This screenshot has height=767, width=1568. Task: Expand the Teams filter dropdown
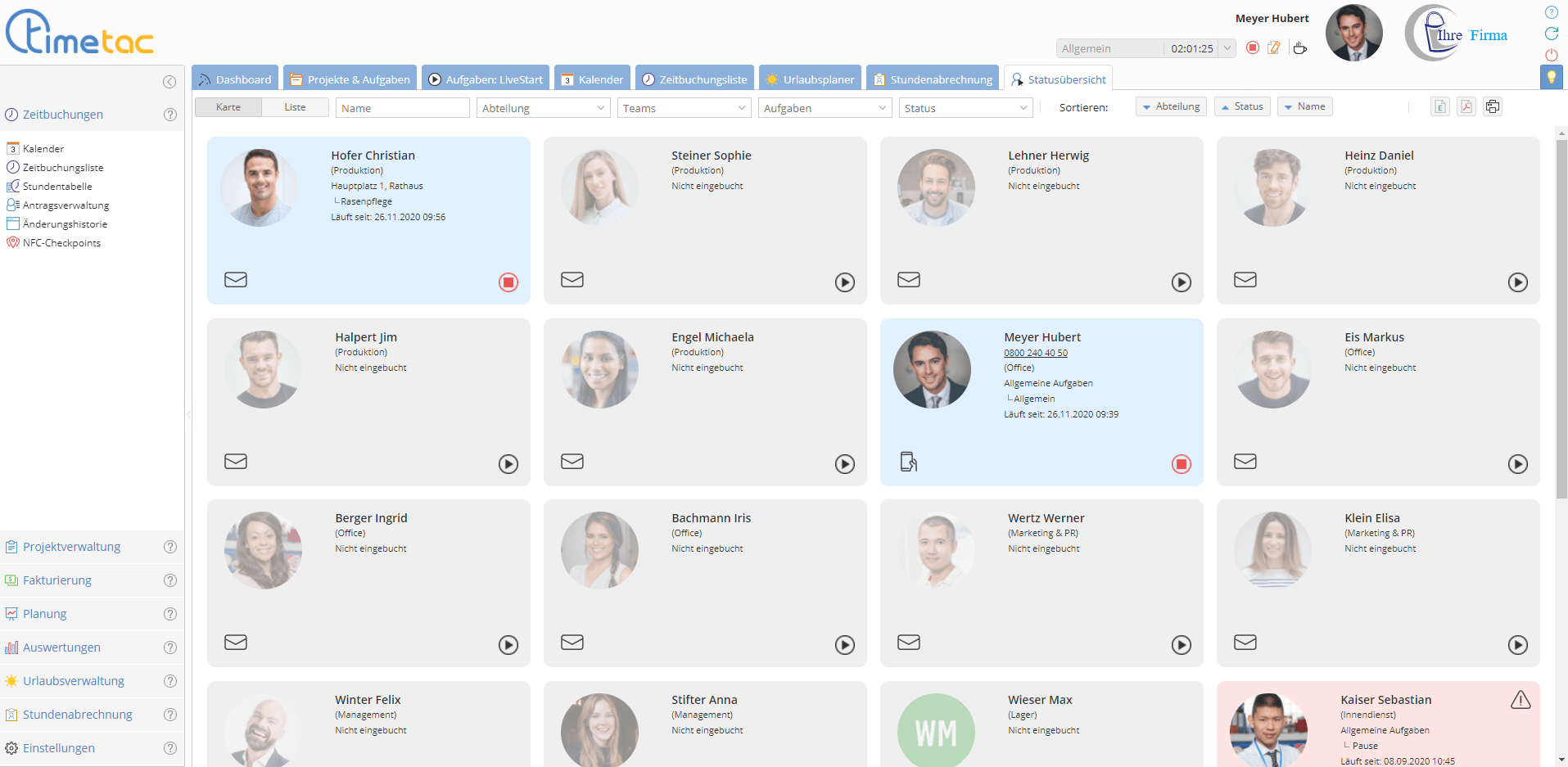[684, 108]
